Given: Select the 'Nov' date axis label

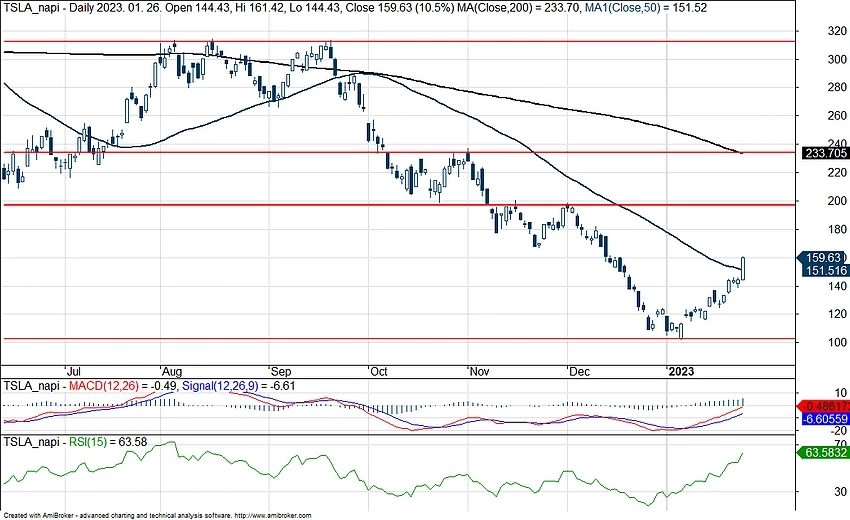Looking at the screenshot, I should [x=479, y=371].
